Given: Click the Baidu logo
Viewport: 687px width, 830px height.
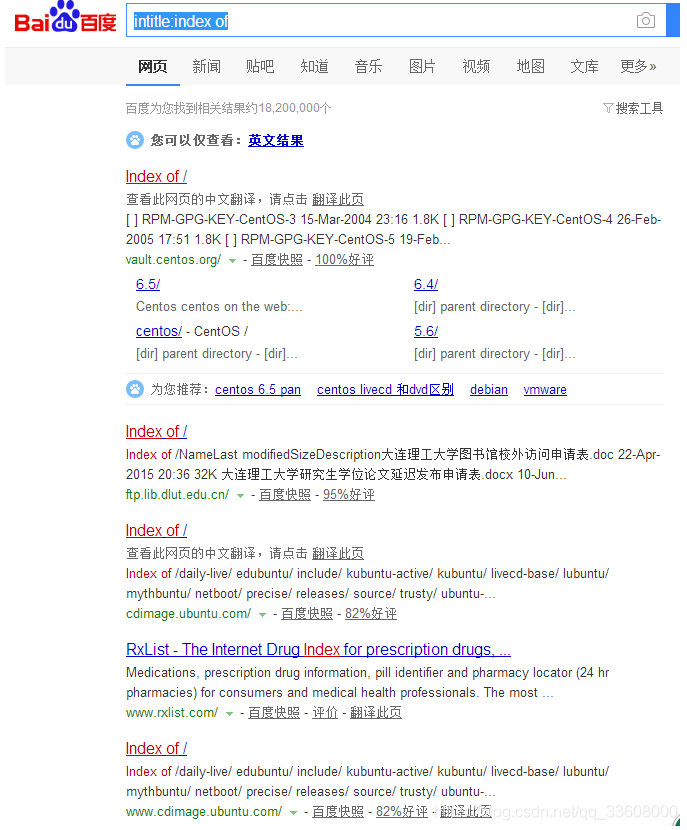Looking at the screenshot, I should coord(65,18).
